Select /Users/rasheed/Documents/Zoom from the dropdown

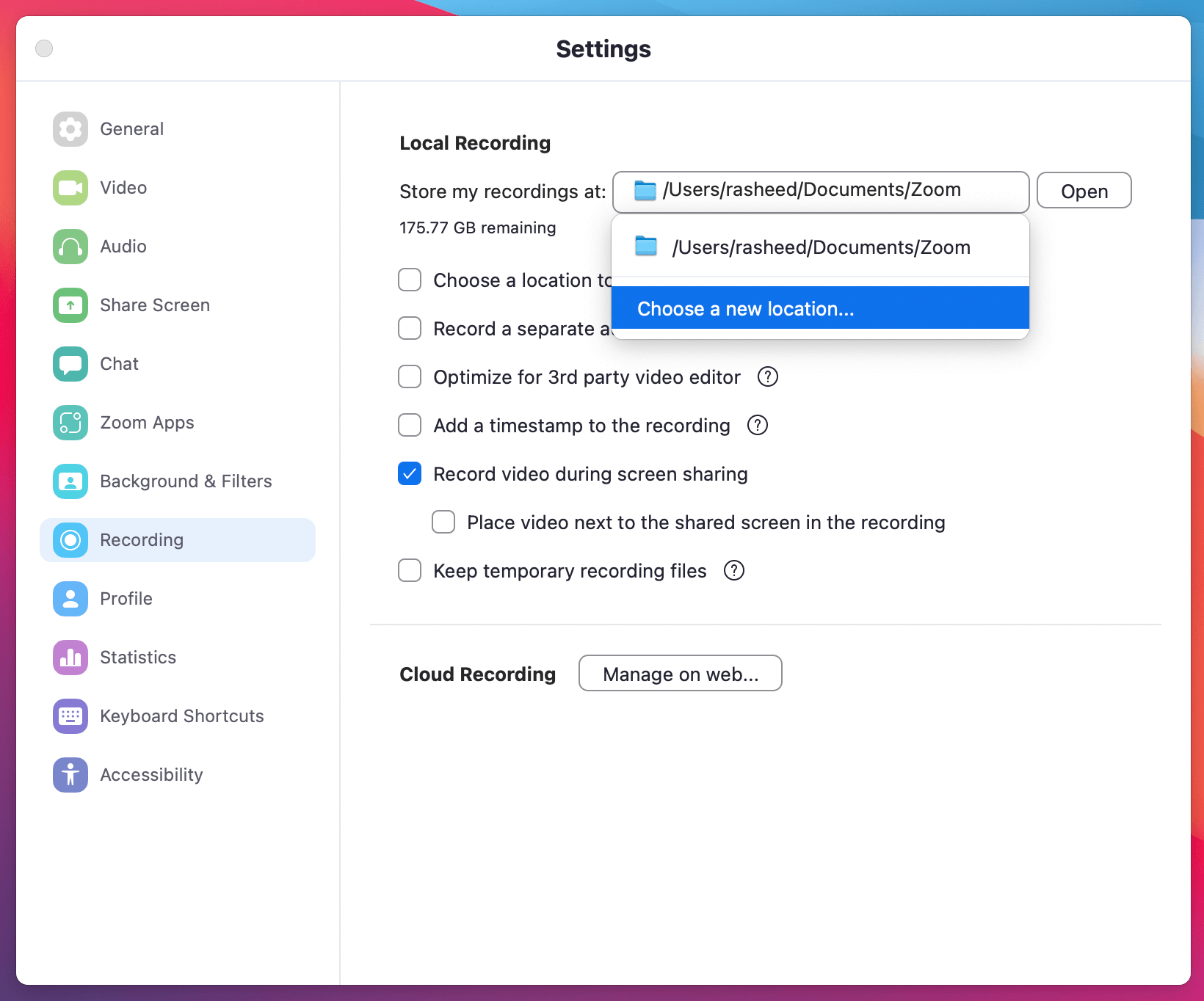coord(821,247)
